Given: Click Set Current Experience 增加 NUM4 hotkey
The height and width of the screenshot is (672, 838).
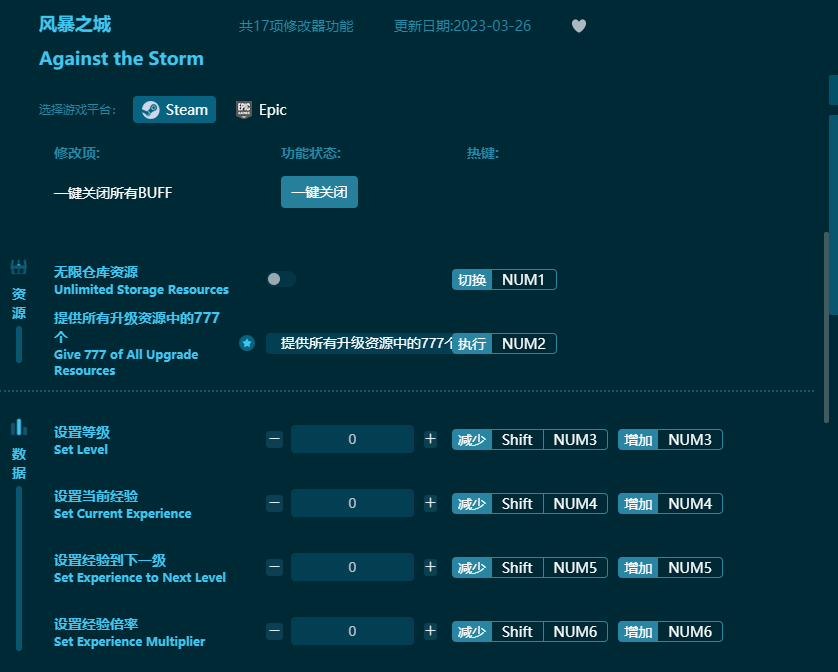Looking at the screenshot, I should pos(670,504).
